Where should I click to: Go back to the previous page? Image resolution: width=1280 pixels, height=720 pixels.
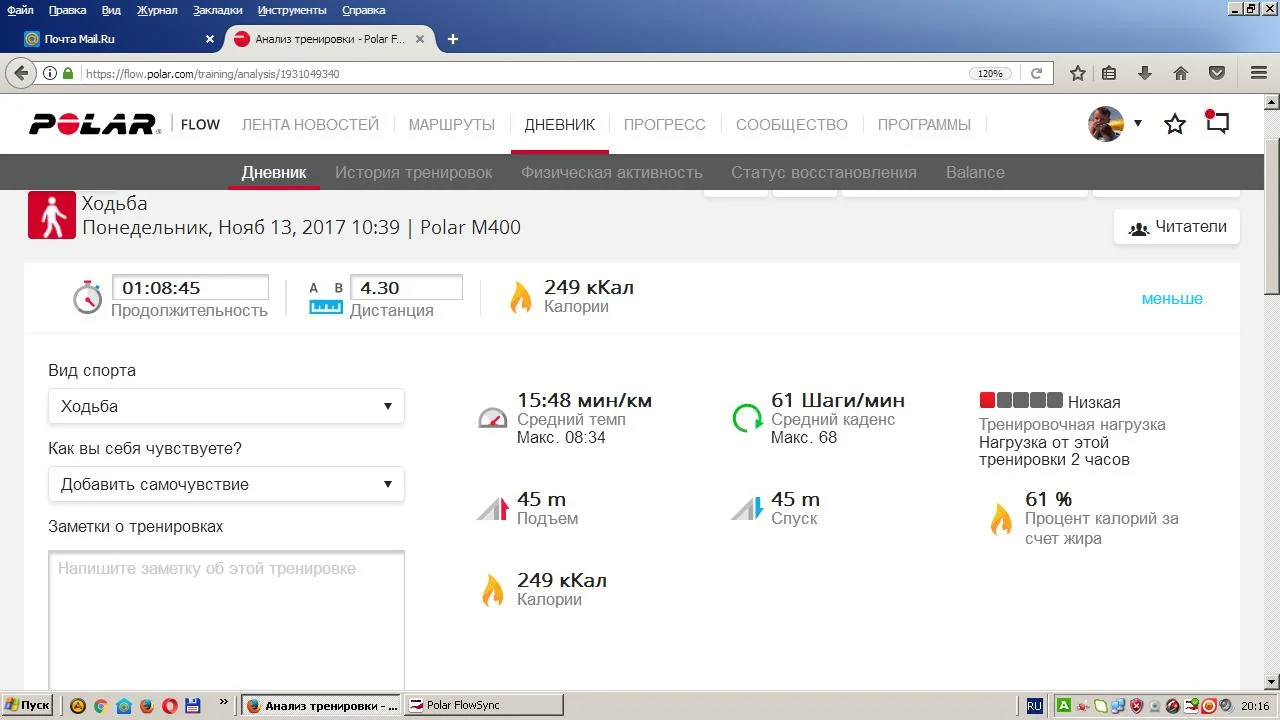click(x=20, y=73)
